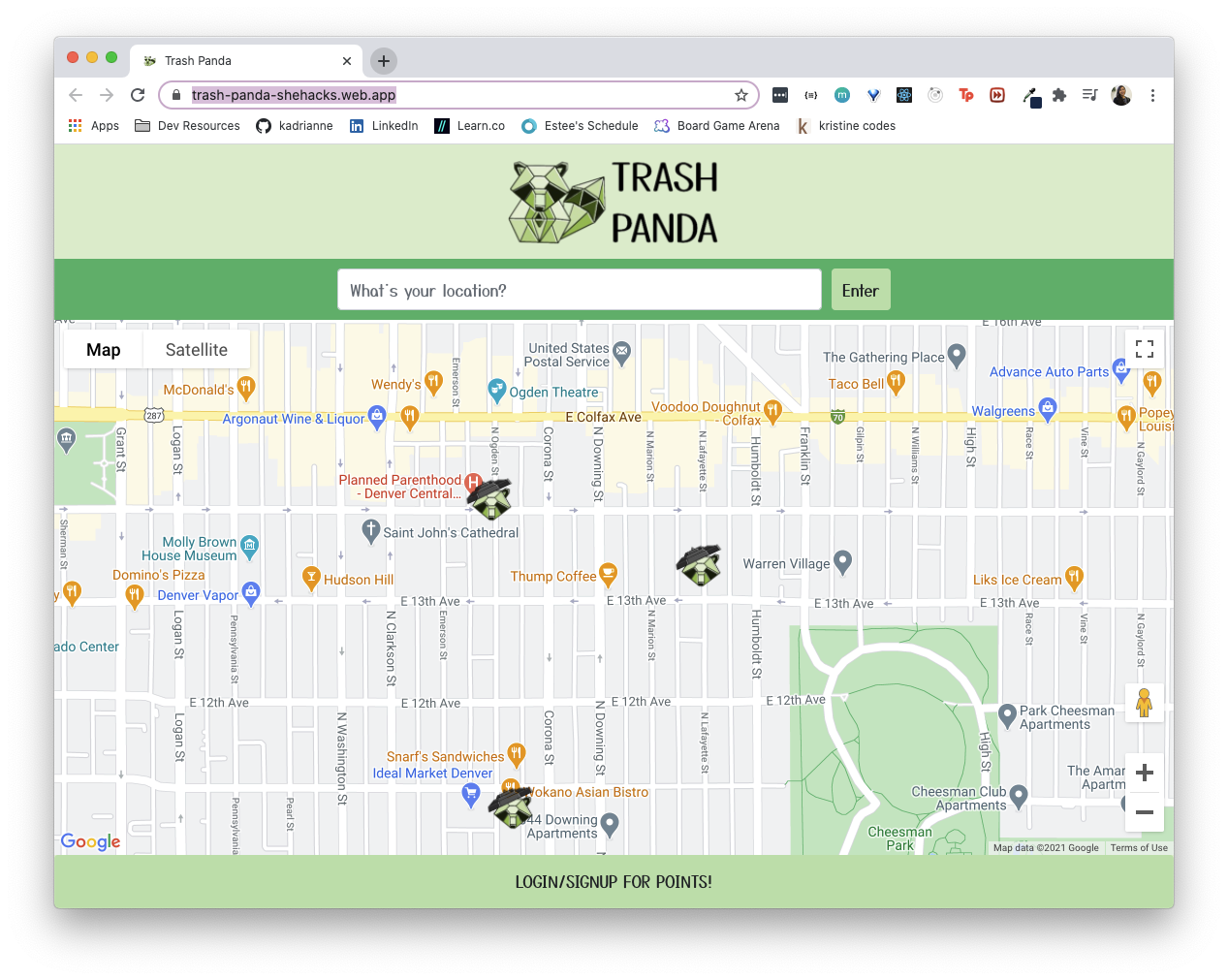Click the Snarf's Sandwiches pin
This screenshot has width=1228, height=980.
(517, 754)
